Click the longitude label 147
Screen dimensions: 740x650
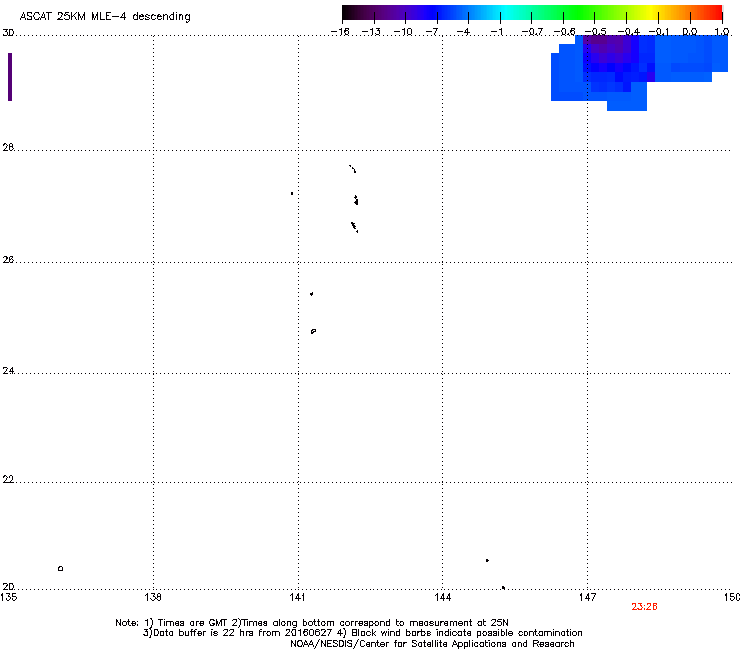point(587,598)
